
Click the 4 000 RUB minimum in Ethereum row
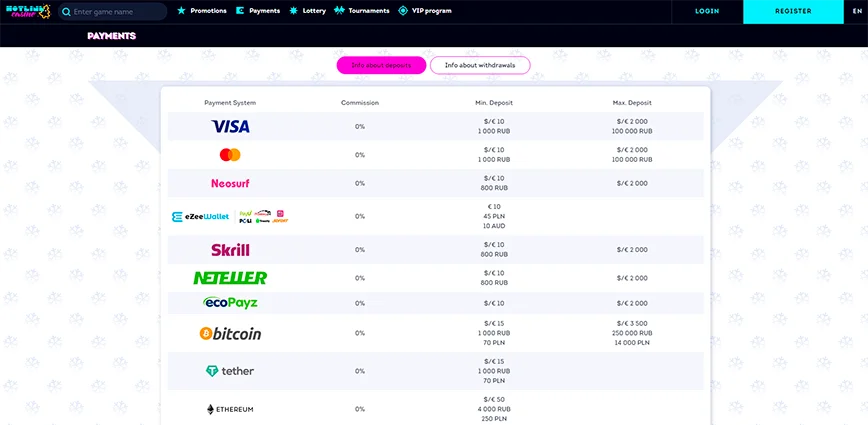click(494, 410)
